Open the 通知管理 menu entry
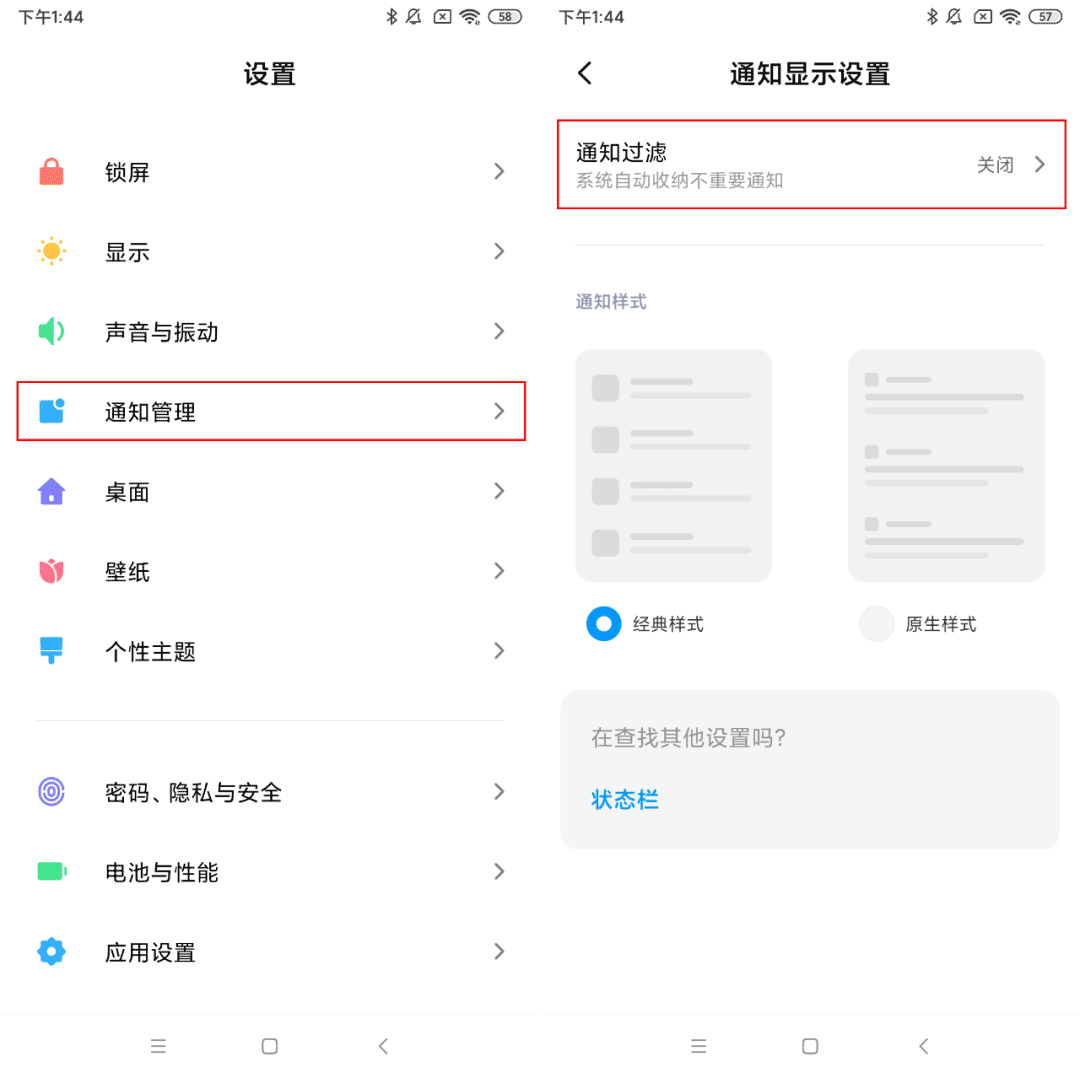This screenshot has height=1078, width=1080. click(271, 411)
